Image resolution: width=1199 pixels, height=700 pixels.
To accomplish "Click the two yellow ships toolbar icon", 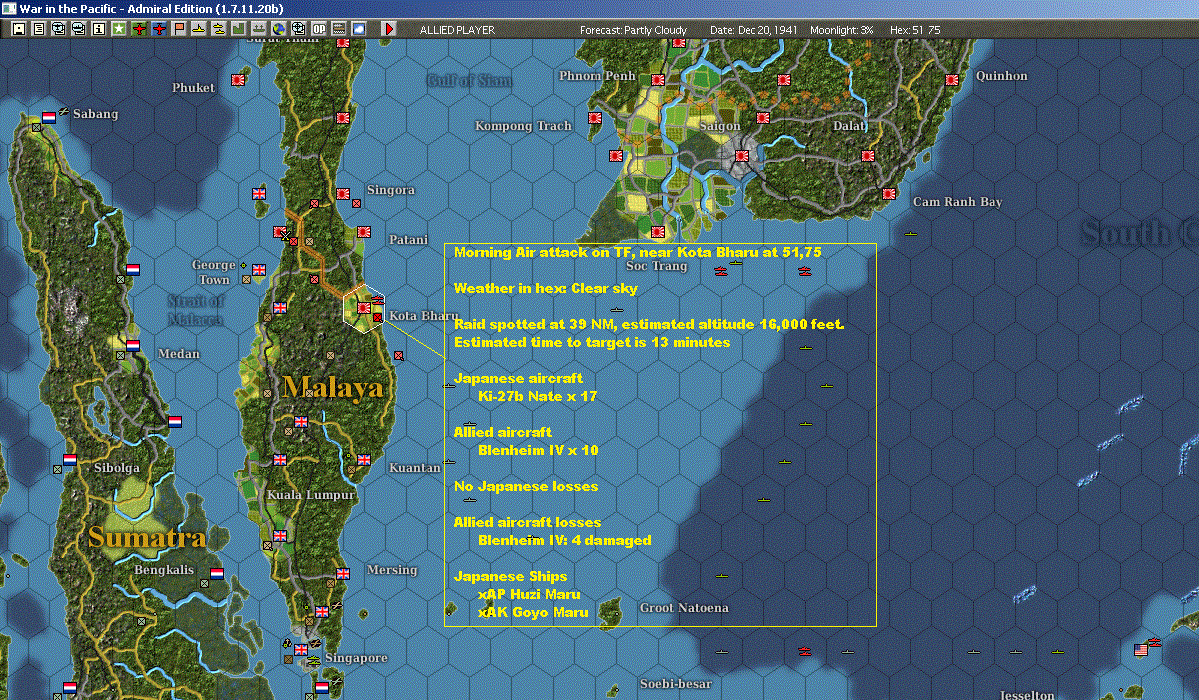I will coord(219,29).
